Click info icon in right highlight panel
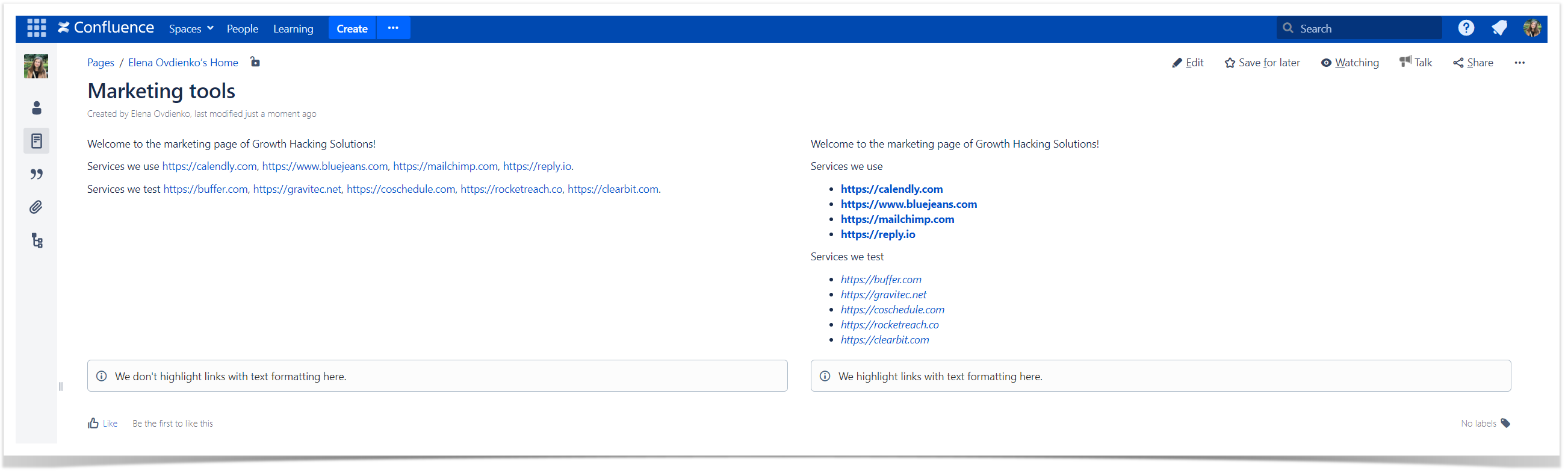 coord(825,377)
